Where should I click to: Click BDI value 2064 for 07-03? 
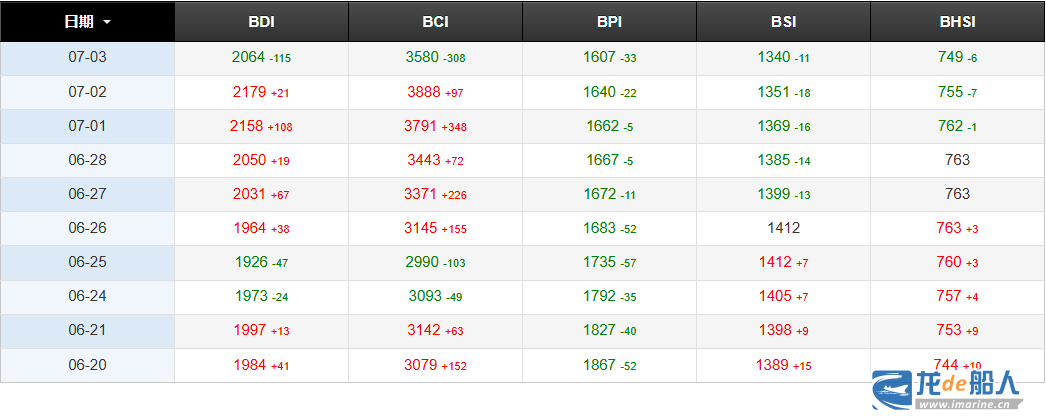[x=248, y=58]
